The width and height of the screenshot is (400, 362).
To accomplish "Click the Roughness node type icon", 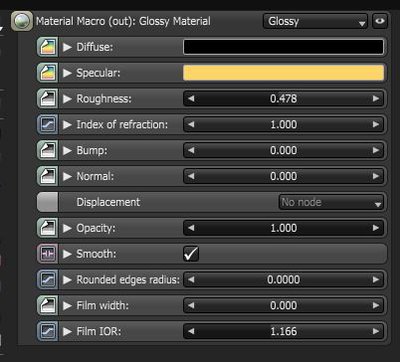I will (x=47, y=99).
